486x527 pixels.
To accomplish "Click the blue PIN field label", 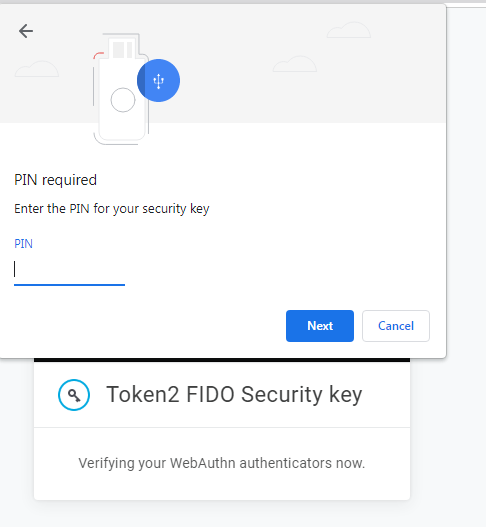I will [23, 244].
